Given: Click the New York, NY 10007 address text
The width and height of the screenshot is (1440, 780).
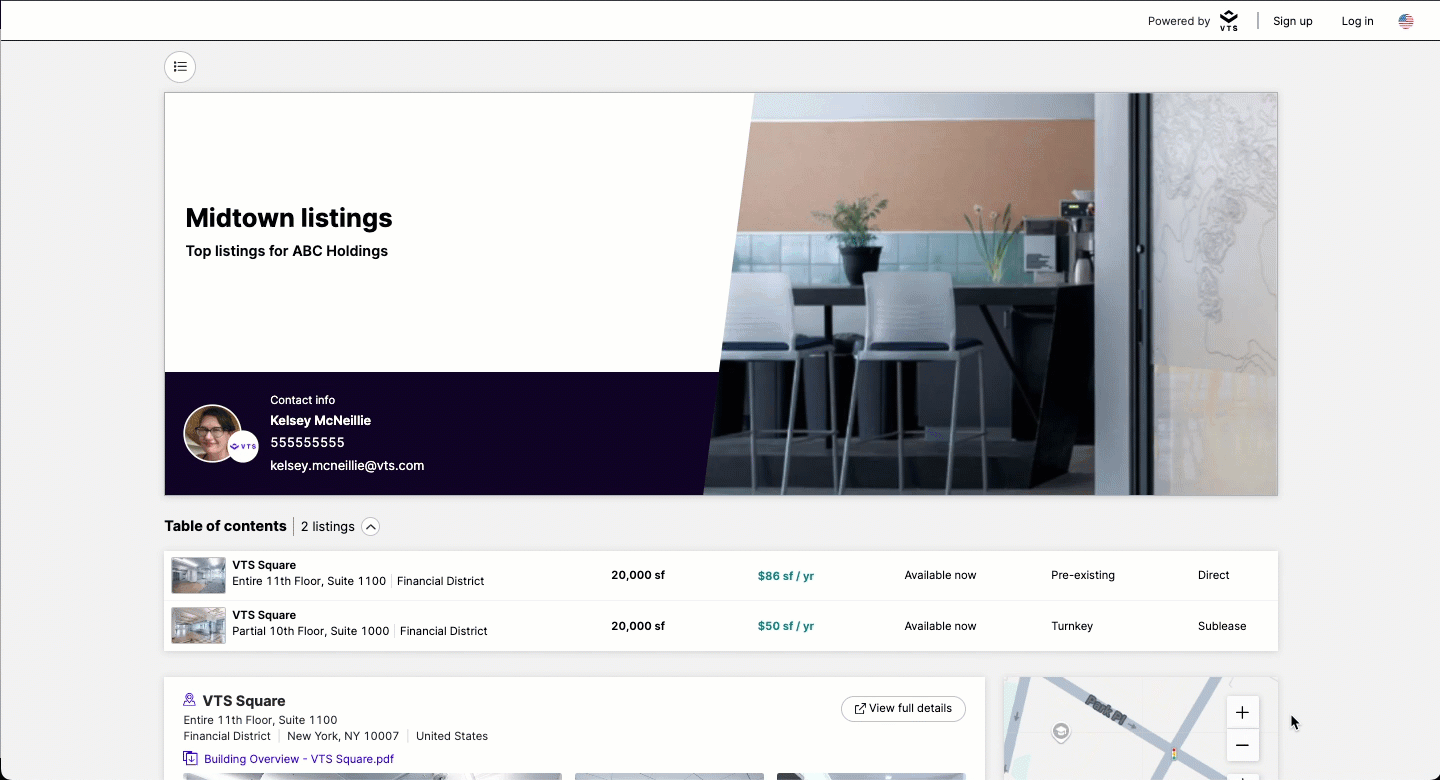Looking at the screenshot, I should [x=343, y=736].
